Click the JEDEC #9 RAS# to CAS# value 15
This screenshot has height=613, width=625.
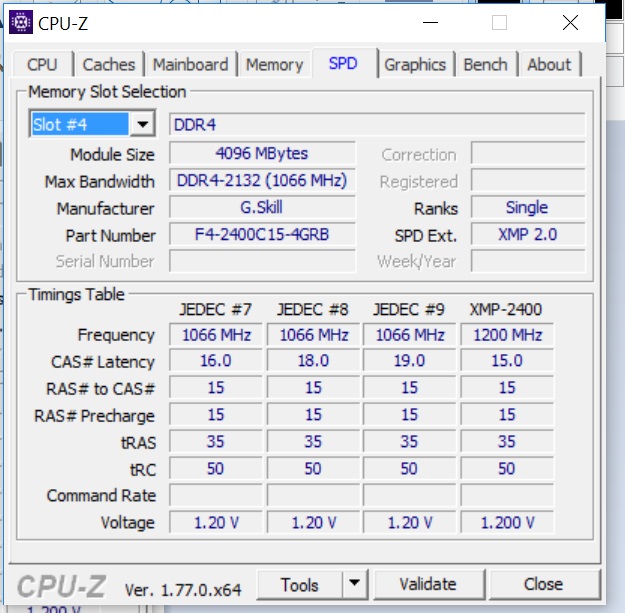pos(409,387)
